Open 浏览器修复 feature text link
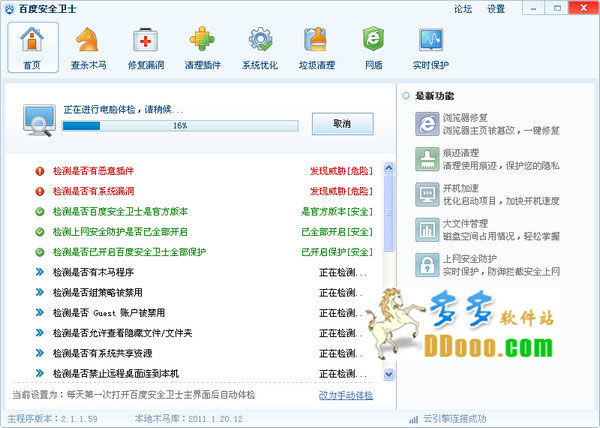This screenshot has width=600, height=428. pos(465,118)
